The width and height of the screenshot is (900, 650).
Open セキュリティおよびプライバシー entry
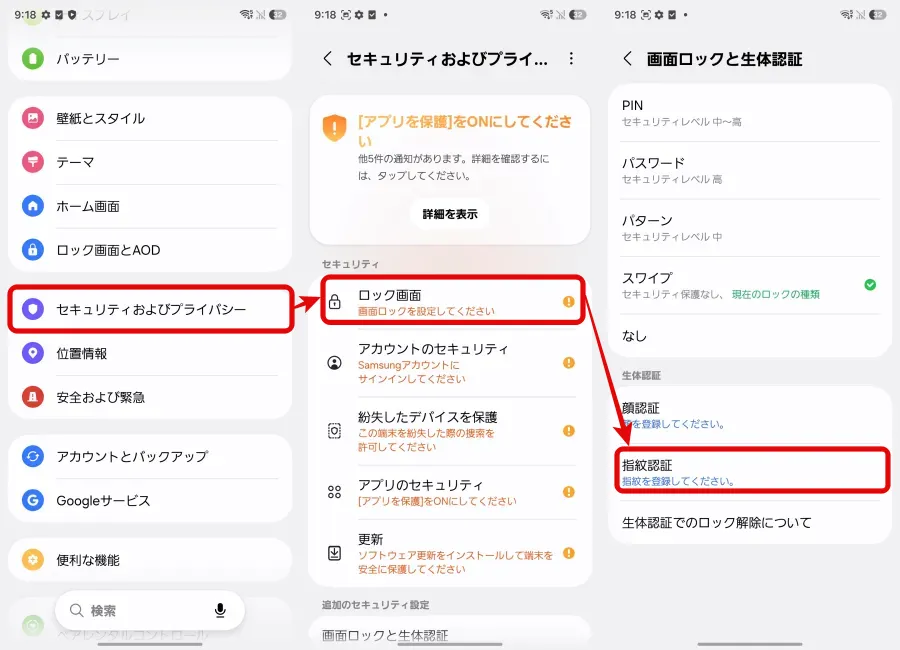[x=150, y=309]
